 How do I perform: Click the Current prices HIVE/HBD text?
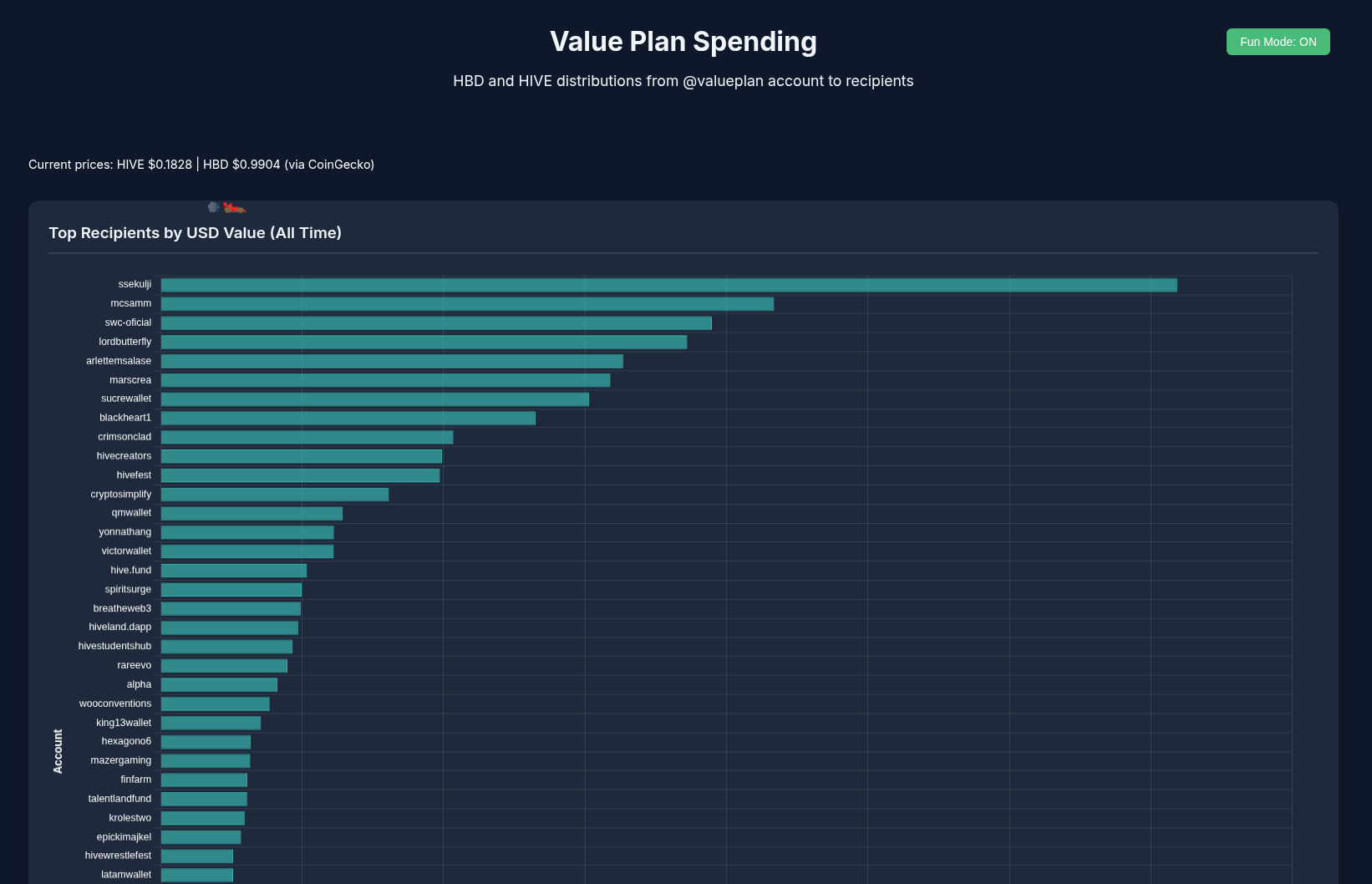tap(201, 165)
